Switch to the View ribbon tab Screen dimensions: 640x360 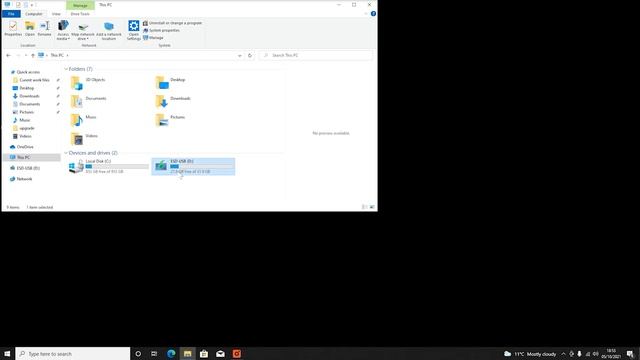56,14
